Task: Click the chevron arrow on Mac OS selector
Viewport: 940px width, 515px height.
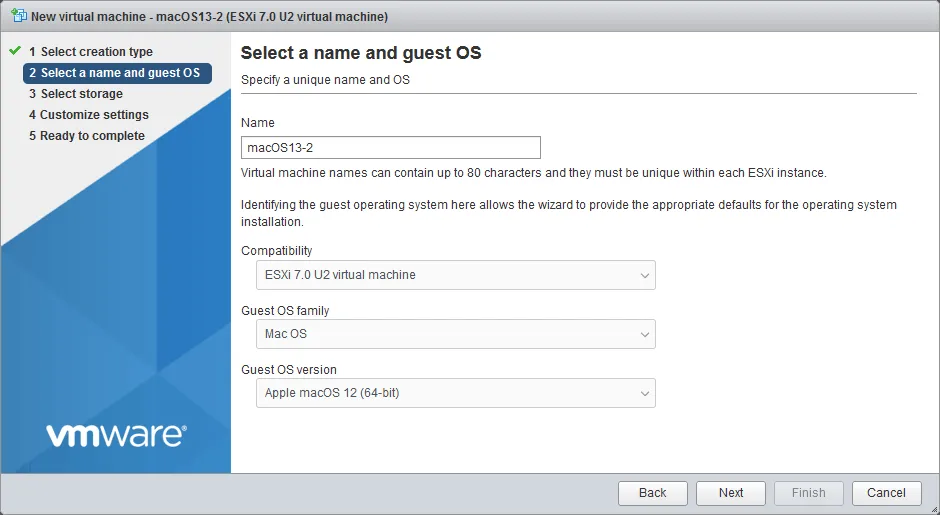Action: pos(644,334)
